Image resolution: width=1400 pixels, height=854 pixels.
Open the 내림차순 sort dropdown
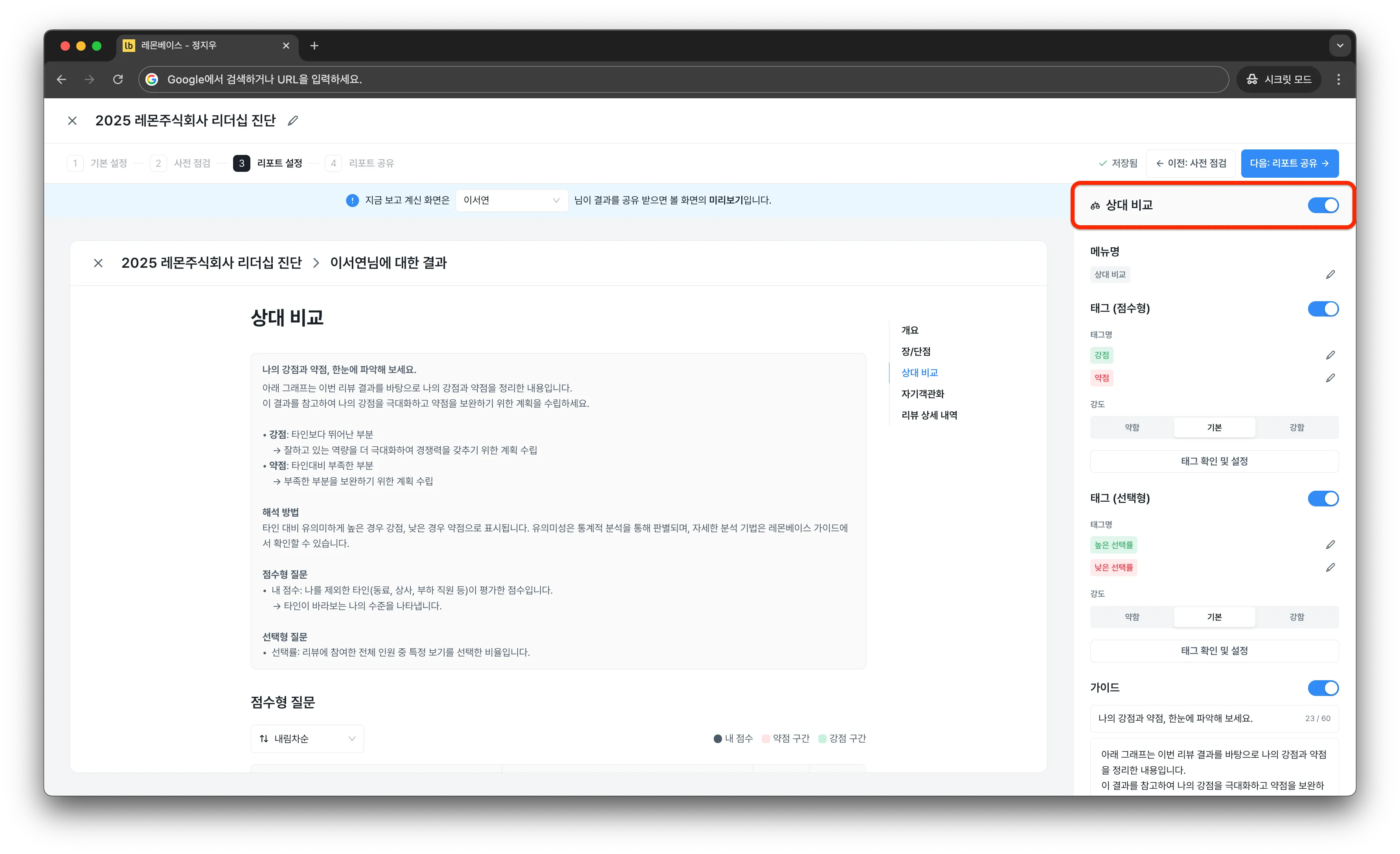point(307,738)
